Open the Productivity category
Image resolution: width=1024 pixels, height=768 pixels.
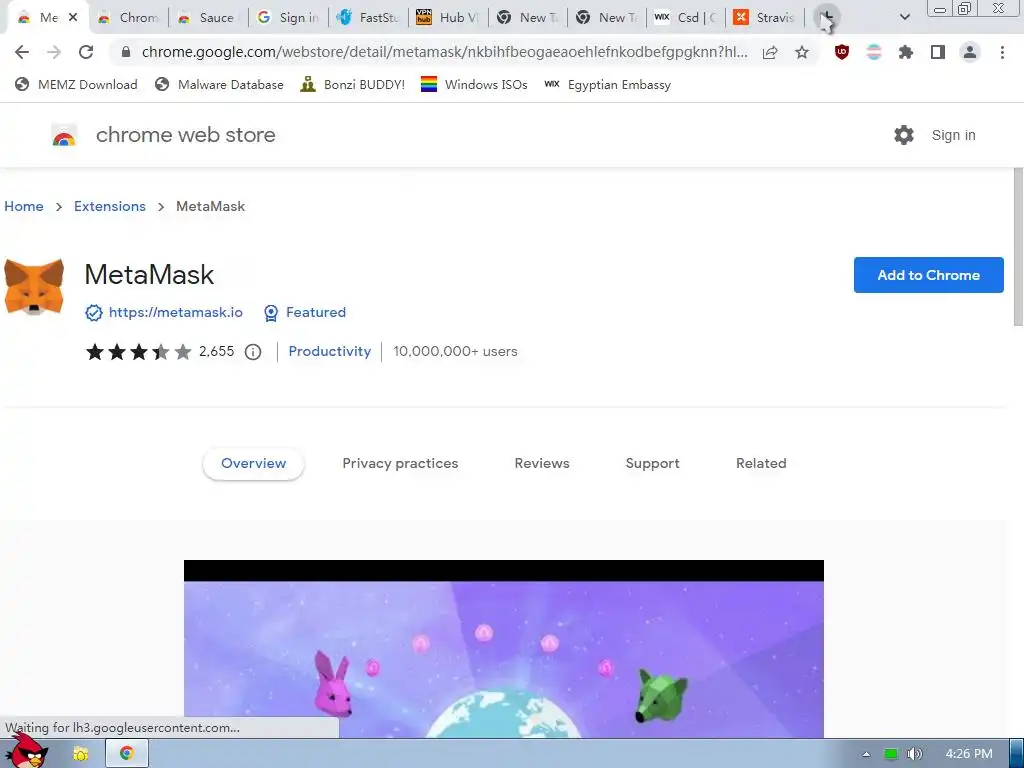[330, 351]
